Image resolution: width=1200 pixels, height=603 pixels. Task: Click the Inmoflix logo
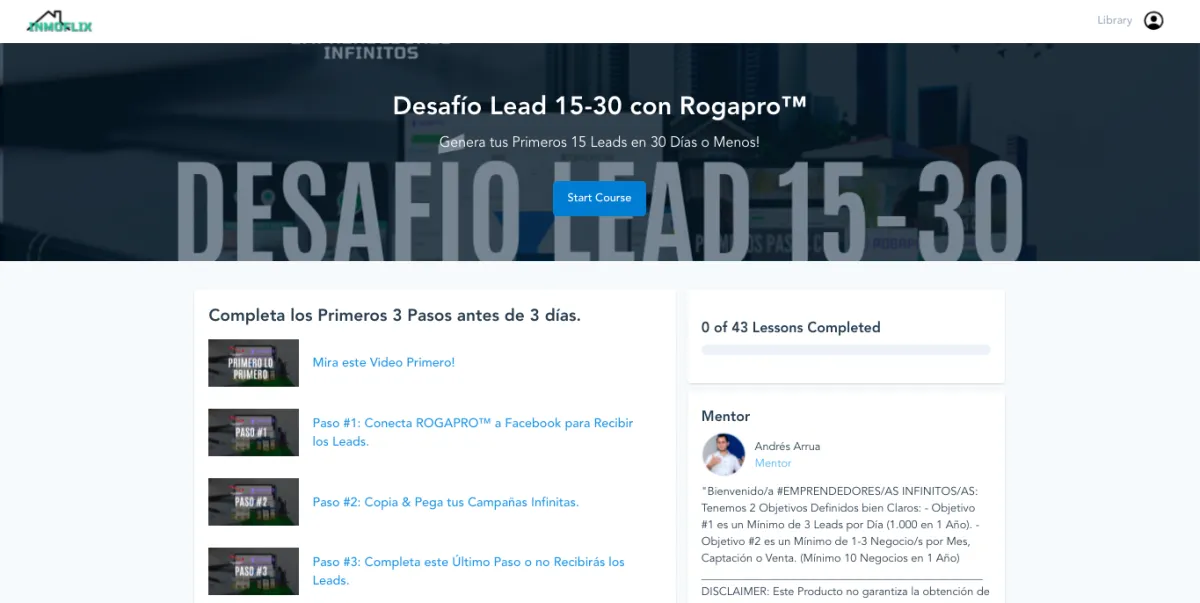click(59, 21)
